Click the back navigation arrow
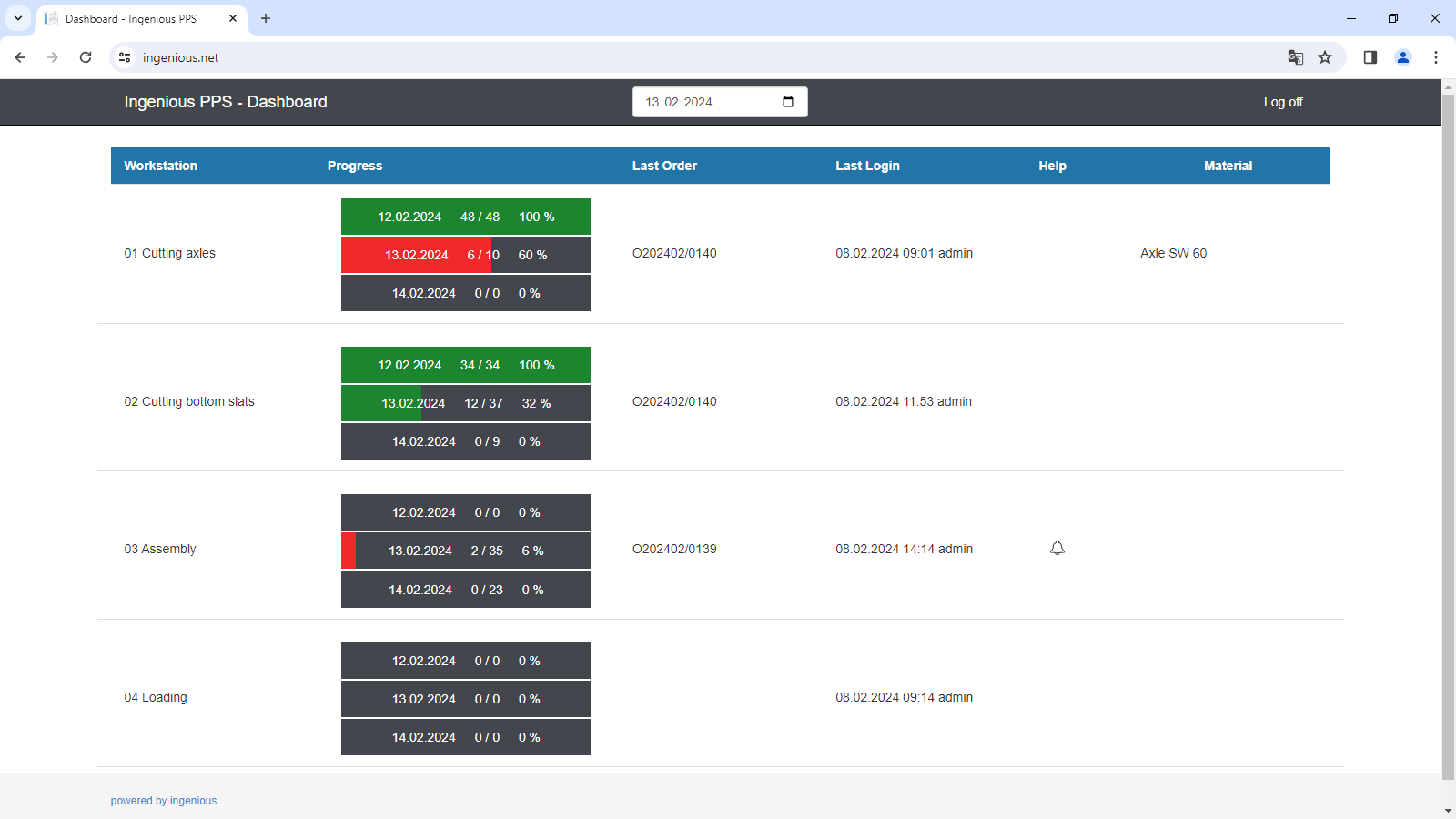This screenshot has width=1456, height=819. [x=20, y=56]
